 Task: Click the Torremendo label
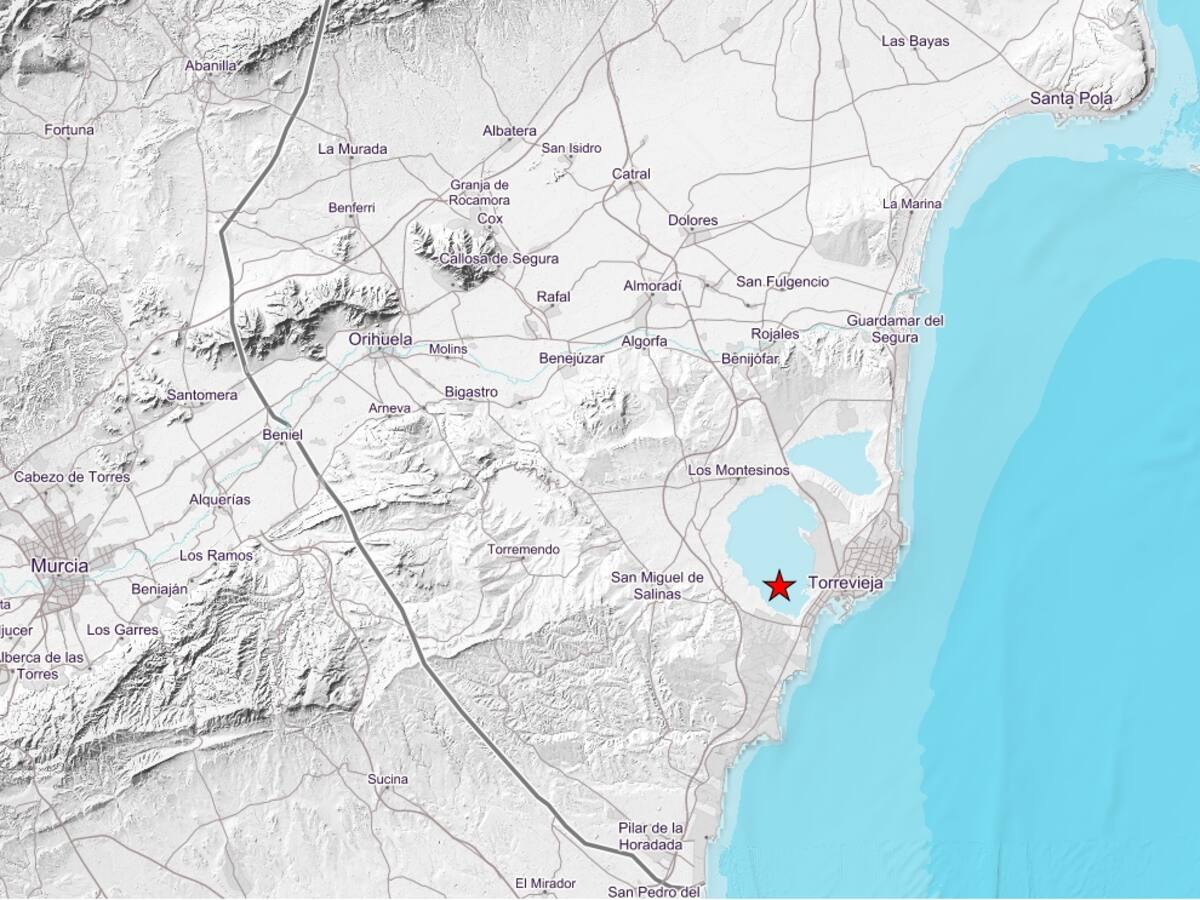[523, 550]
